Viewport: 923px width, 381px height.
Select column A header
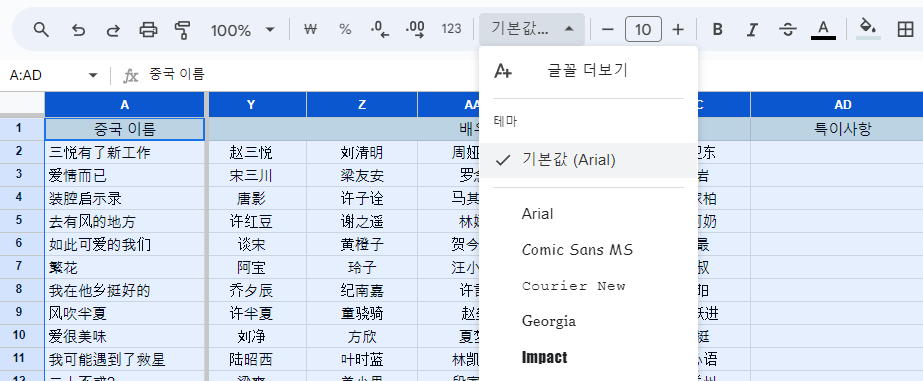(x=125, y=105)
